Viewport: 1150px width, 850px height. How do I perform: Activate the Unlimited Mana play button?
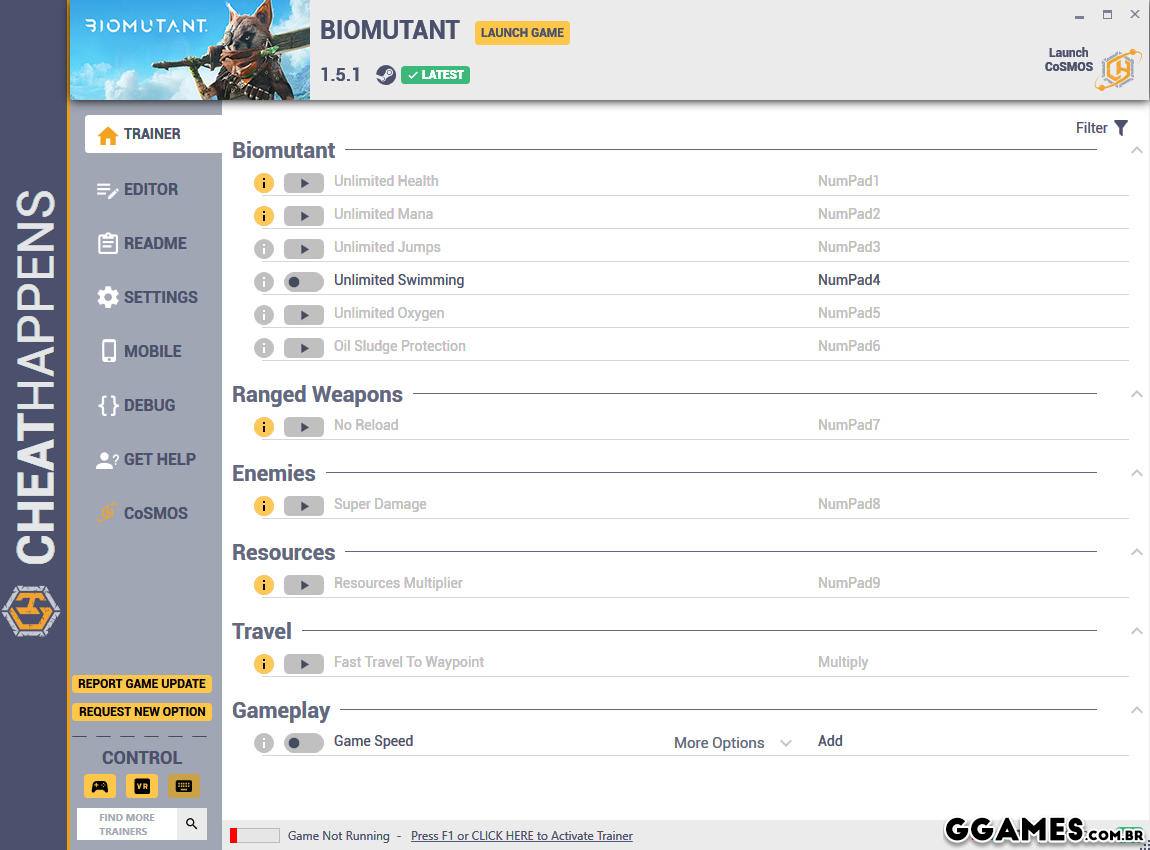pyautogui.click(x=303, y=216)
